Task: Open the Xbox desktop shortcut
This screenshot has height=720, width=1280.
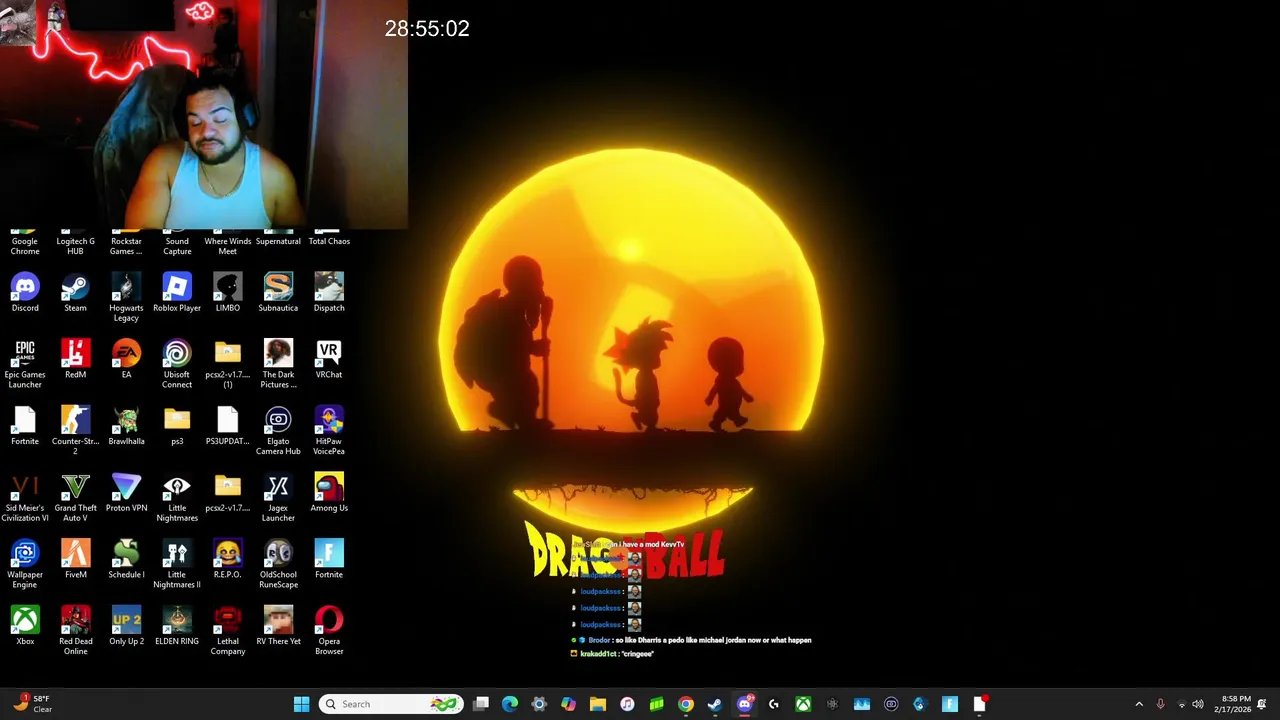Action: pyautogui.click(x=25, y=626)
